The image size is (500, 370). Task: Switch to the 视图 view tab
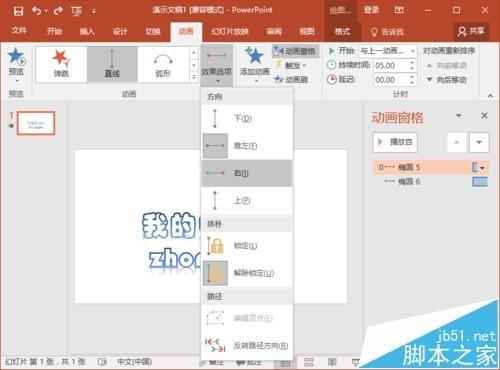pos(307,31)
